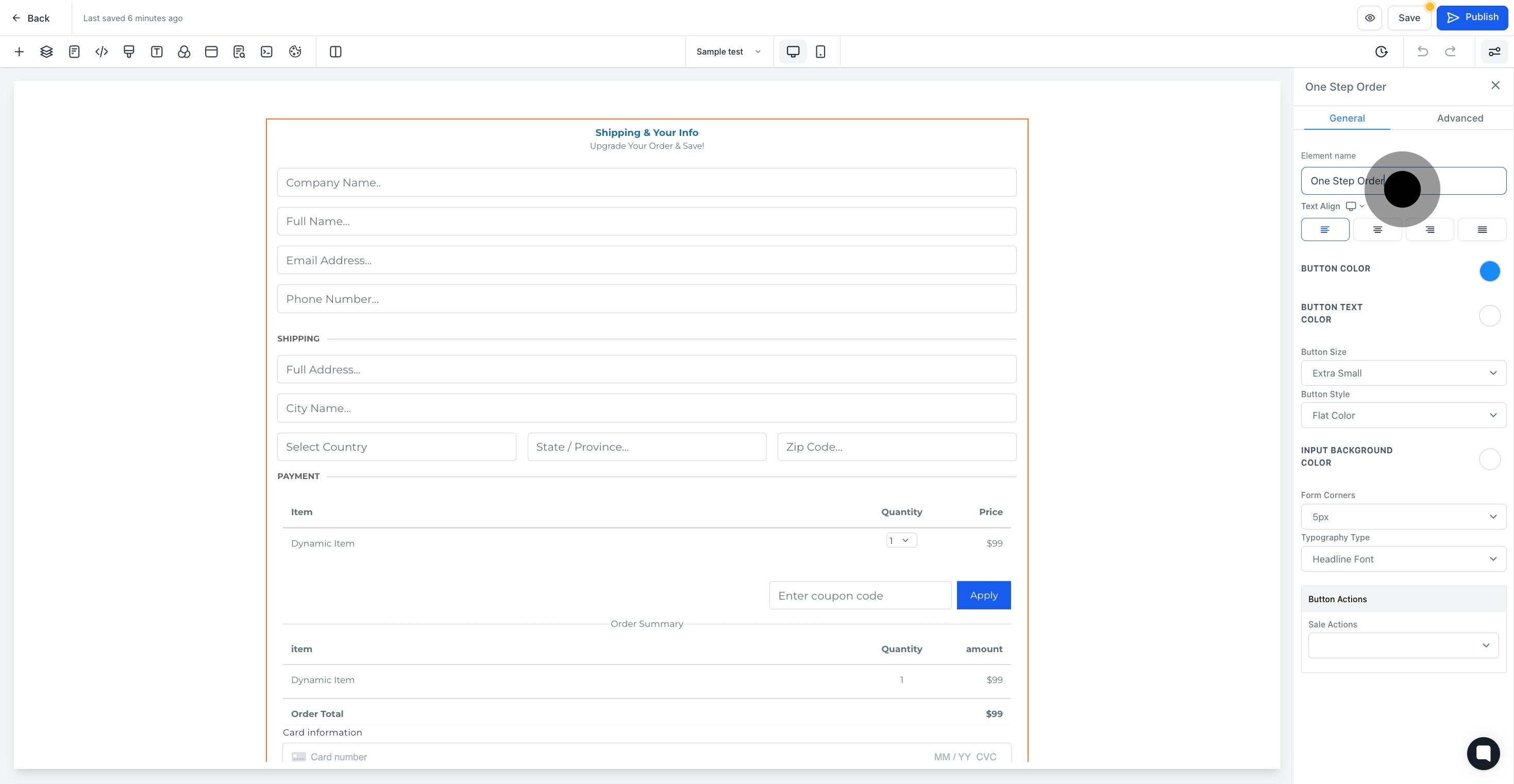Open the Sample test page dropdown

(729, 52)
